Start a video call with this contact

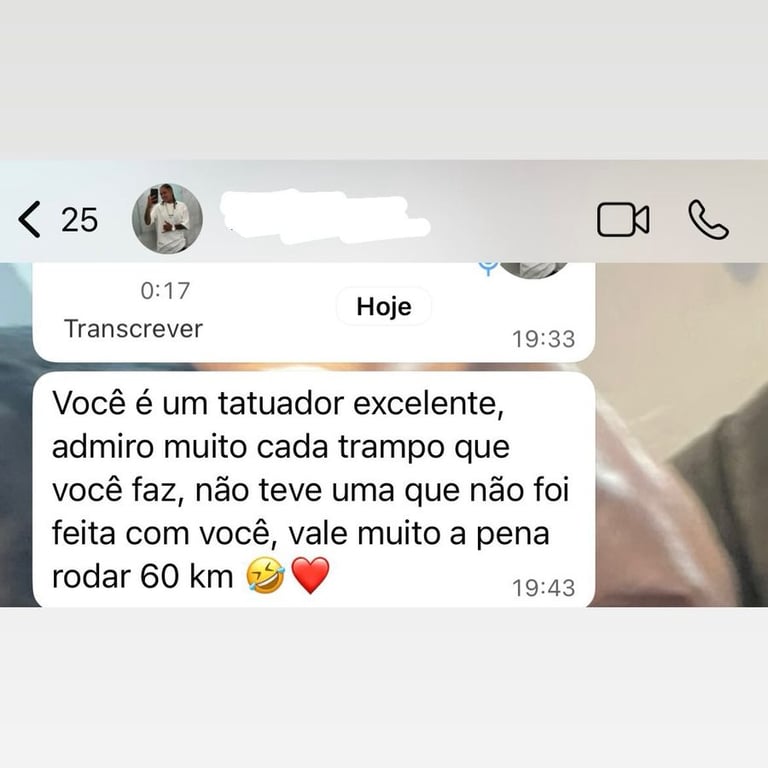pyautogui.click(x=623, y=219)
